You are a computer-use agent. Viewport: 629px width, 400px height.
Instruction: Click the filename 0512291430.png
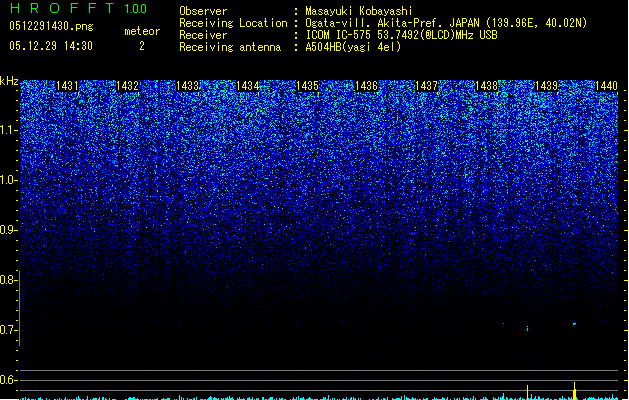click(51, 26)
